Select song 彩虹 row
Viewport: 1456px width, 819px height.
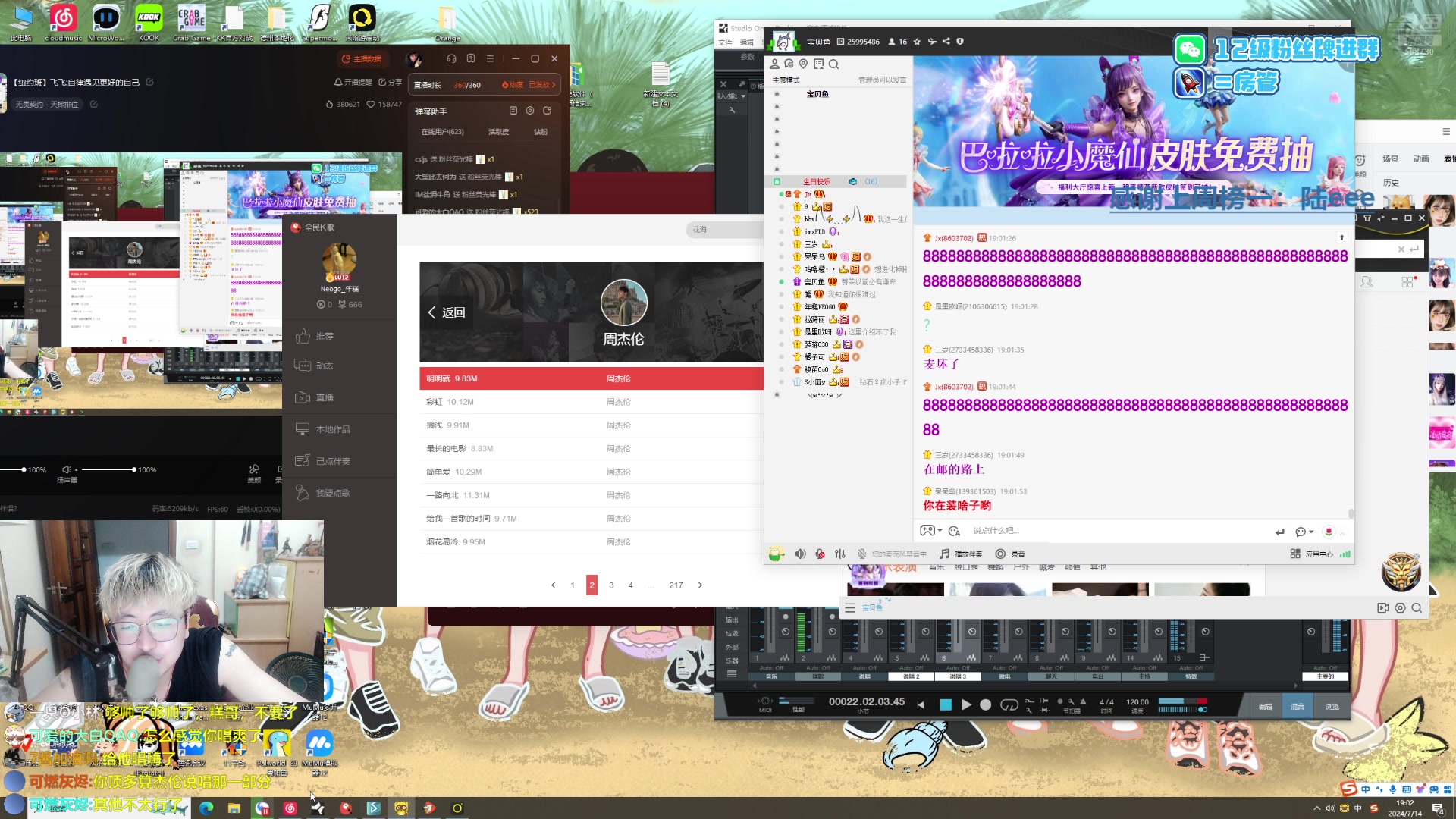point(591,402)
